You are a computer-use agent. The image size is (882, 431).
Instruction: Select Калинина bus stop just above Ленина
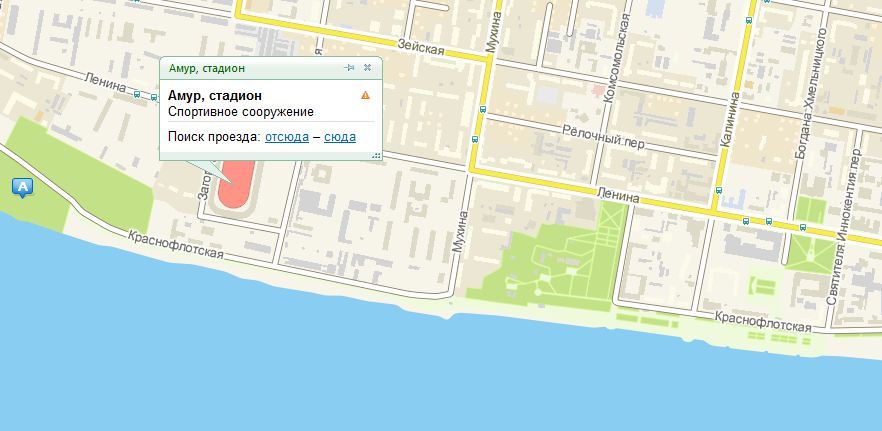719,190
